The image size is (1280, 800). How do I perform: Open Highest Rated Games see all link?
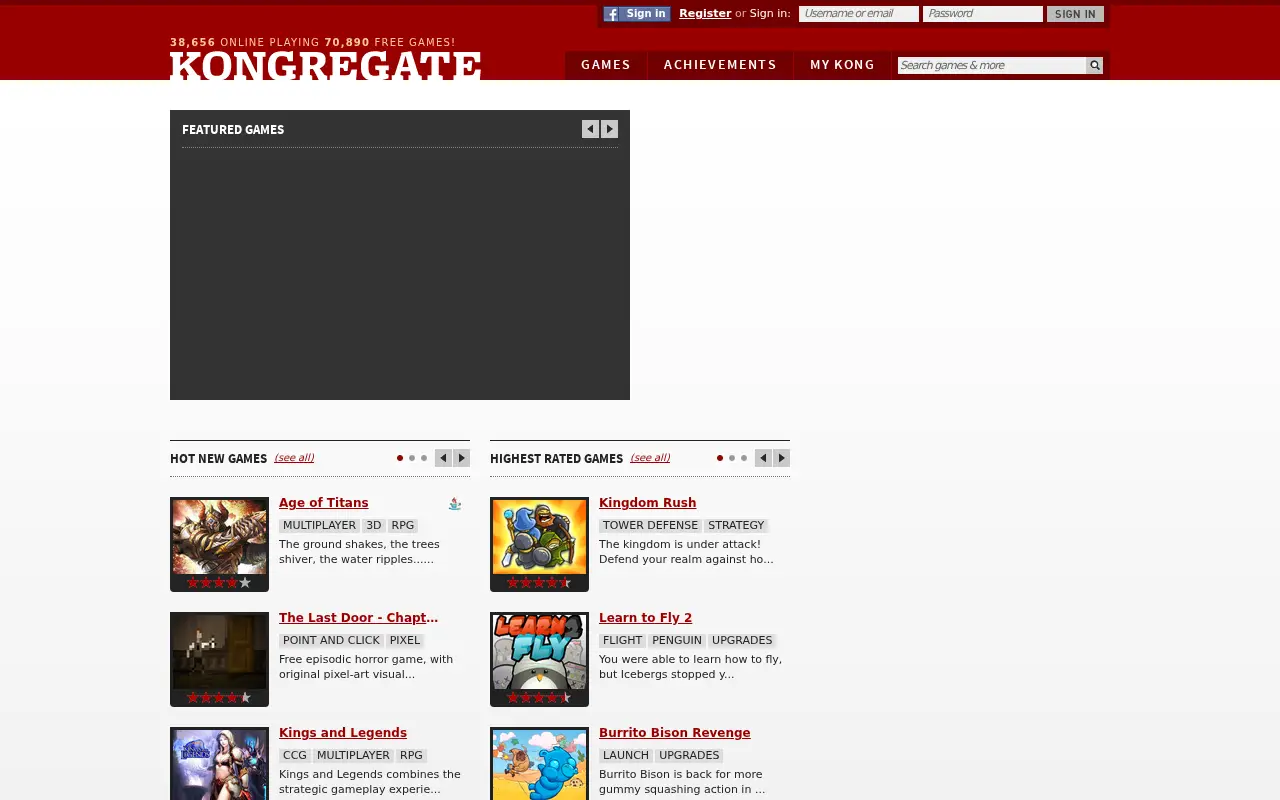(x=650, y=458)
